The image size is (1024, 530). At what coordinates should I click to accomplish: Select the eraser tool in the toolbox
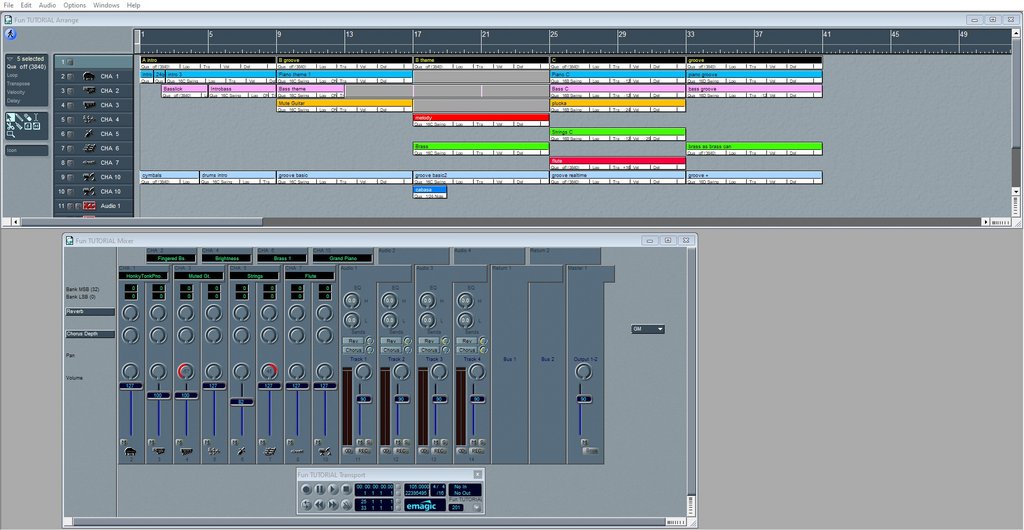(x=28, y=117)
